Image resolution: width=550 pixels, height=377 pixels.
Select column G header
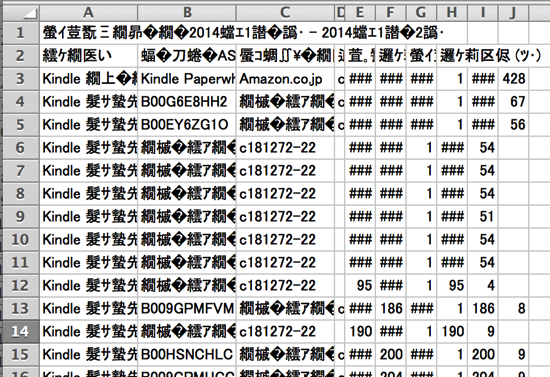(x=421, y=13)
